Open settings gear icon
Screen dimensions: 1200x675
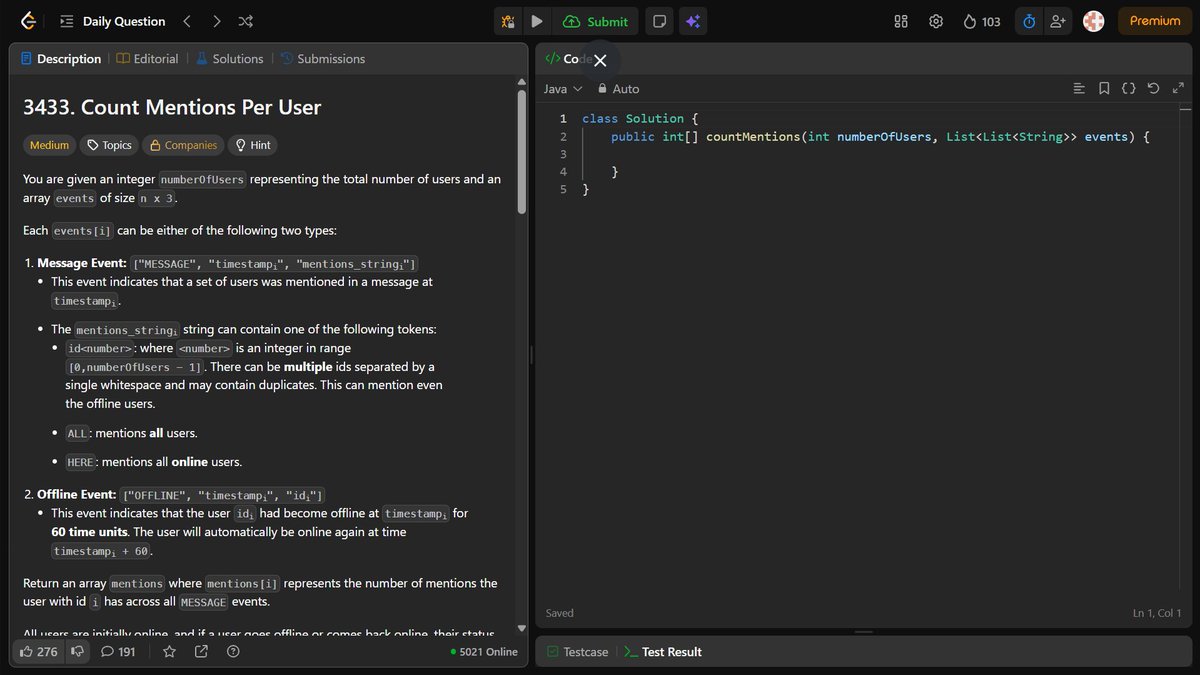[x=936, y=21]
